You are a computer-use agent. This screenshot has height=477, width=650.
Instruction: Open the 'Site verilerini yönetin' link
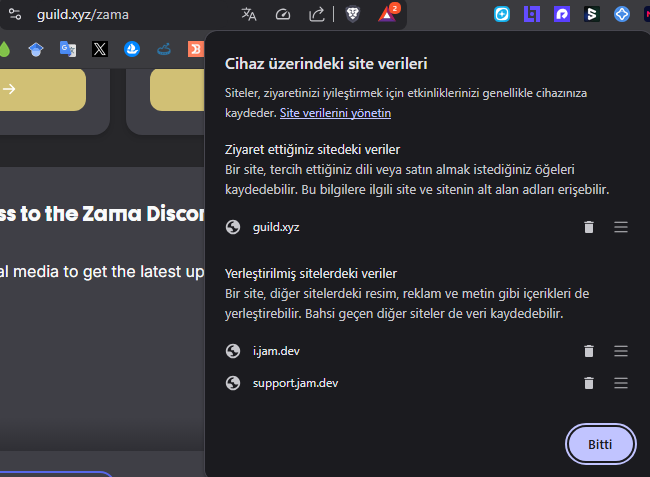(x=335, y=113)
